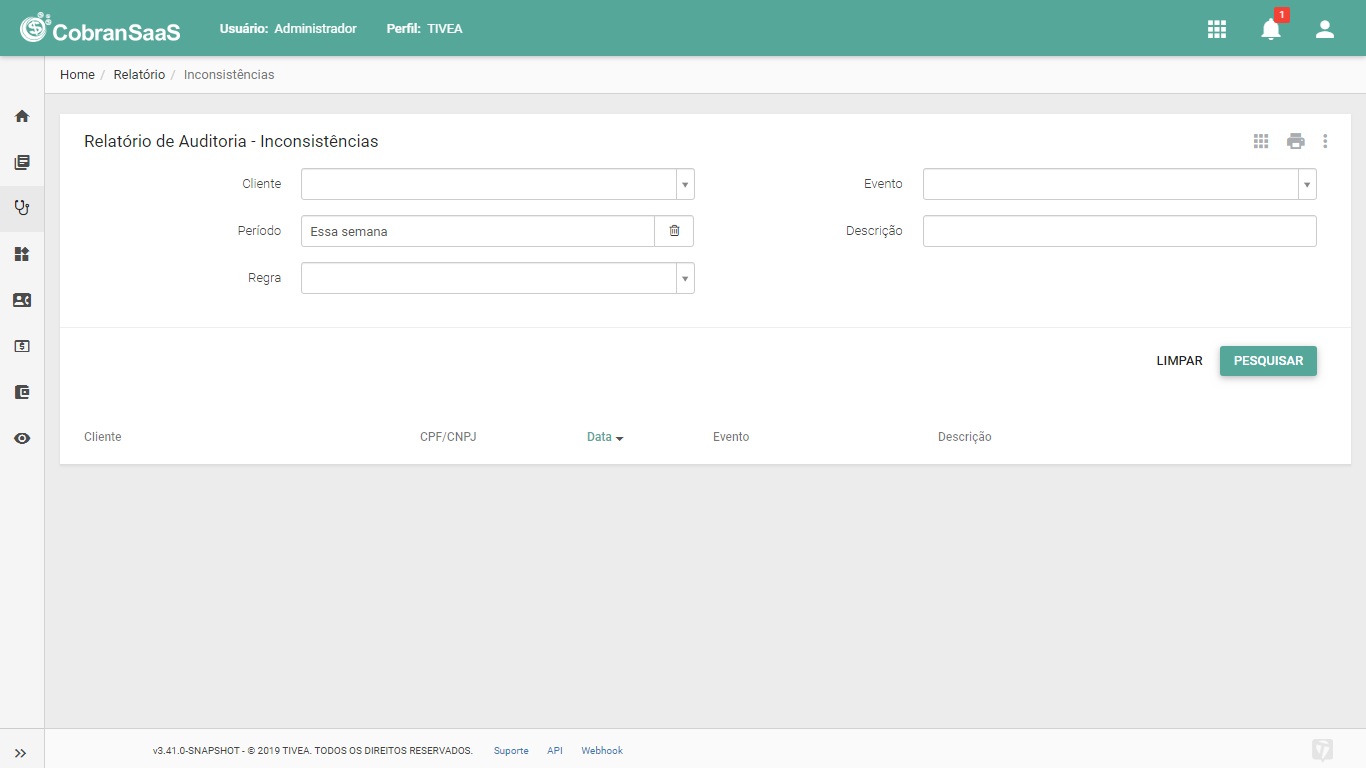Open the contacts card sidebar icon
The width and height of the screenshot is (1366, 768).
tap(22, 300)
